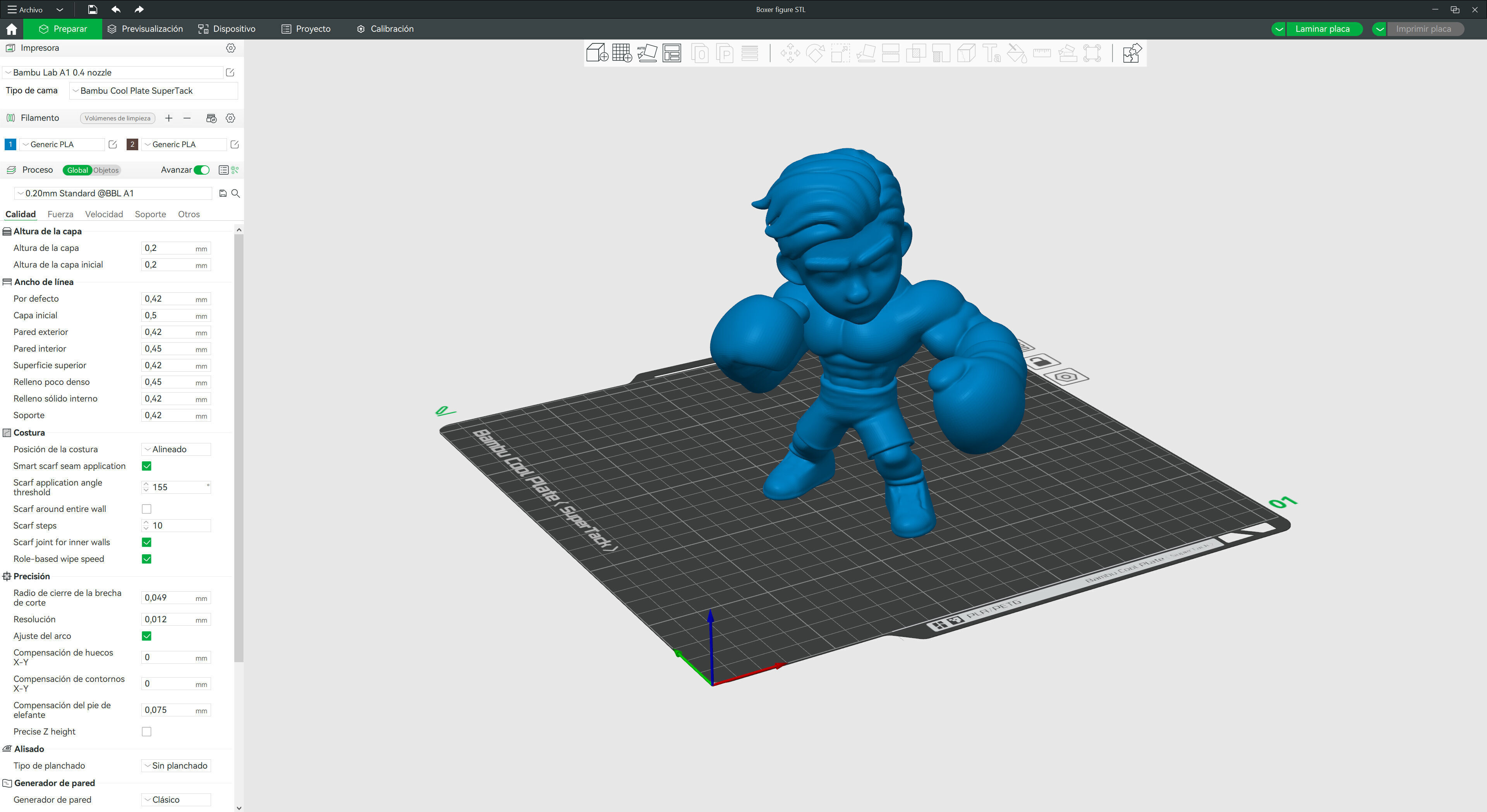Click the Auto orient icon
This screenshot has height=812, width=1487.
point(647,53)
